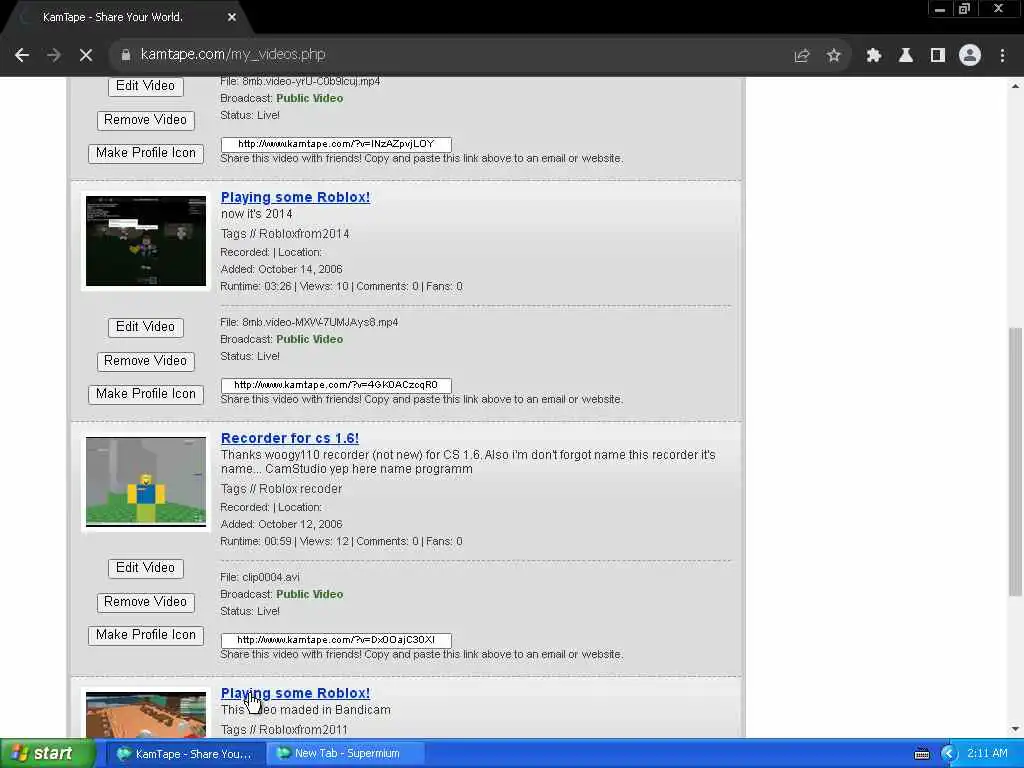Toggle the side panel icon
Screen dimensions: 1024x768
[938, 56]
